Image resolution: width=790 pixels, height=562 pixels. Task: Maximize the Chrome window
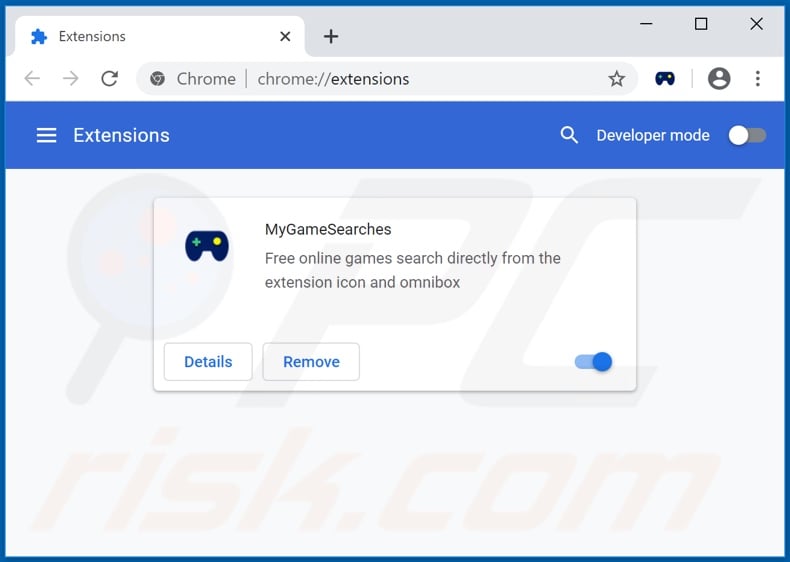click(x=701, y=24)
